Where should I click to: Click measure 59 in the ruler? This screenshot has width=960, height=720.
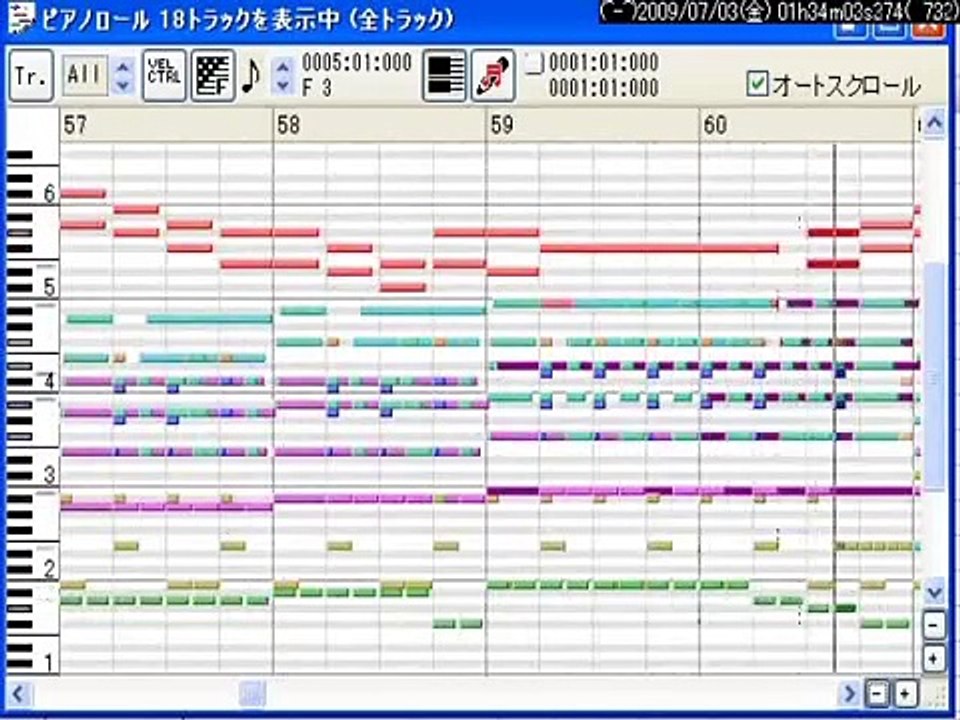(x=501, y=125)
